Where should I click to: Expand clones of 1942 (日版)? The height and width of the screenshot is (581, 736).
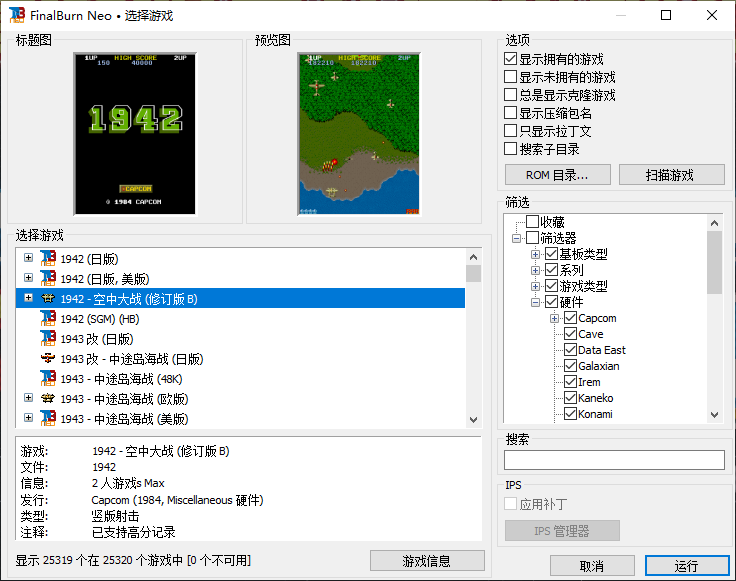pos(29,258)
